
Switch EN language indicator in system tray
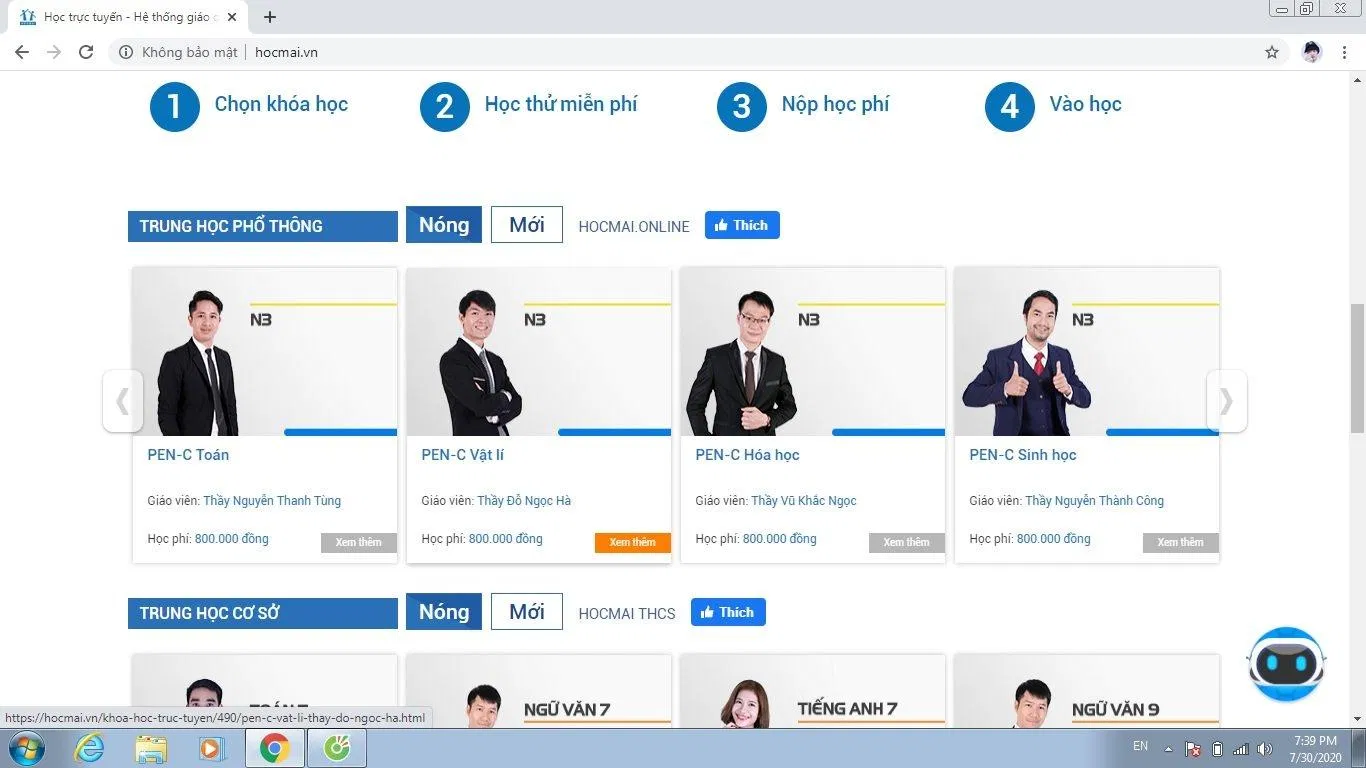click(x=1139, y=746)
